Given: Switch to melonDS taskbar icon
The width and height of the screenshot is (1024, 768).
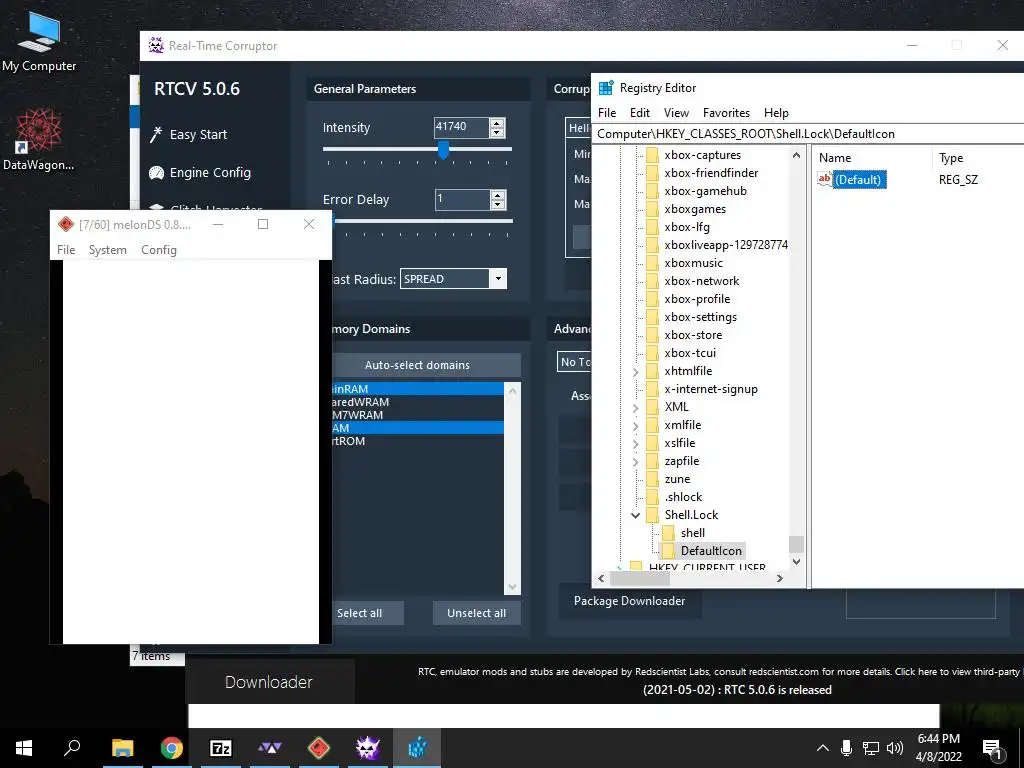Looking at the screenshot, I should click(x=319, y=748).
